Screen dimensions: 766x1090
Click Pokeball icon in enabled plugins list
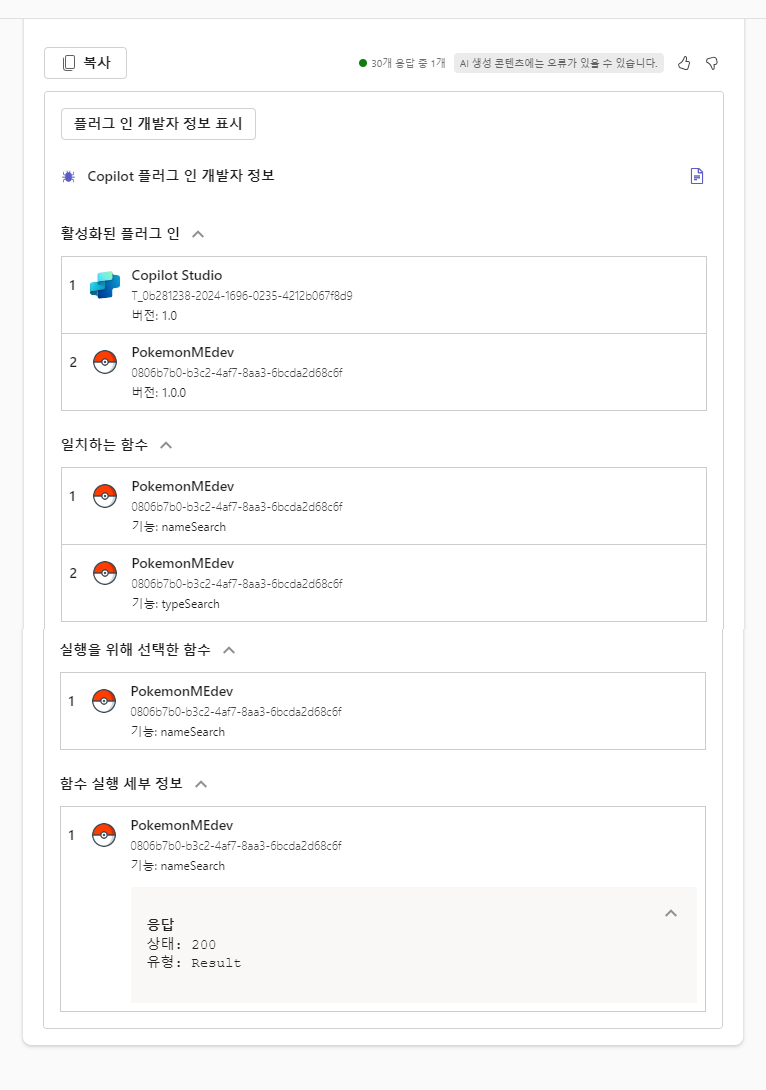point(105,362)
